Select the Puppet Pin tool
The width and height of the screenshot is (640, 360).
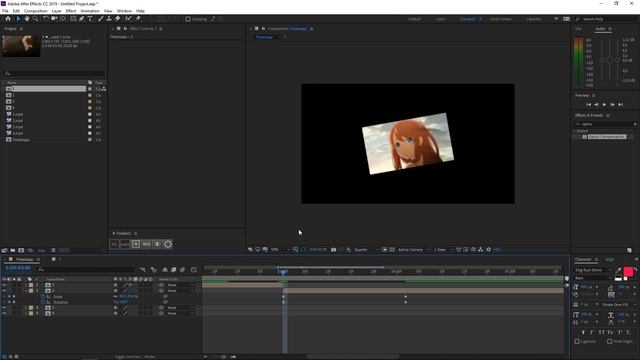(x=138, y=19)
